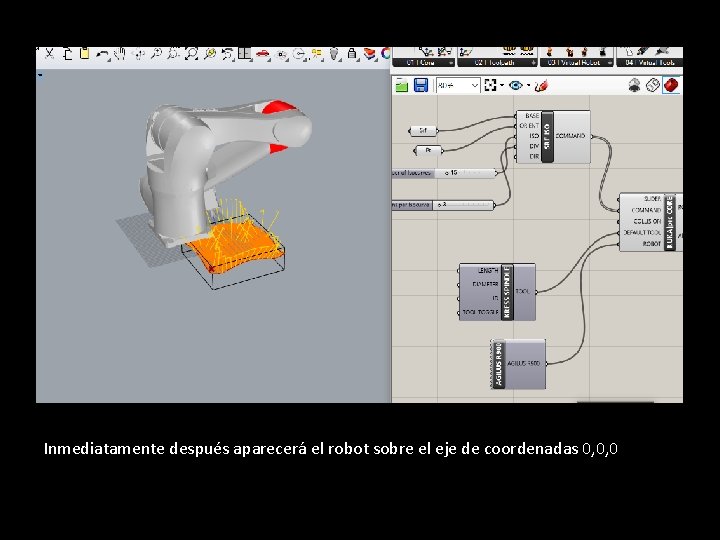Click the light bulb icon in Rhino toolbar
Image resolution: width=720 pixels, height=540 pixels.
click(x=334, y=54)
